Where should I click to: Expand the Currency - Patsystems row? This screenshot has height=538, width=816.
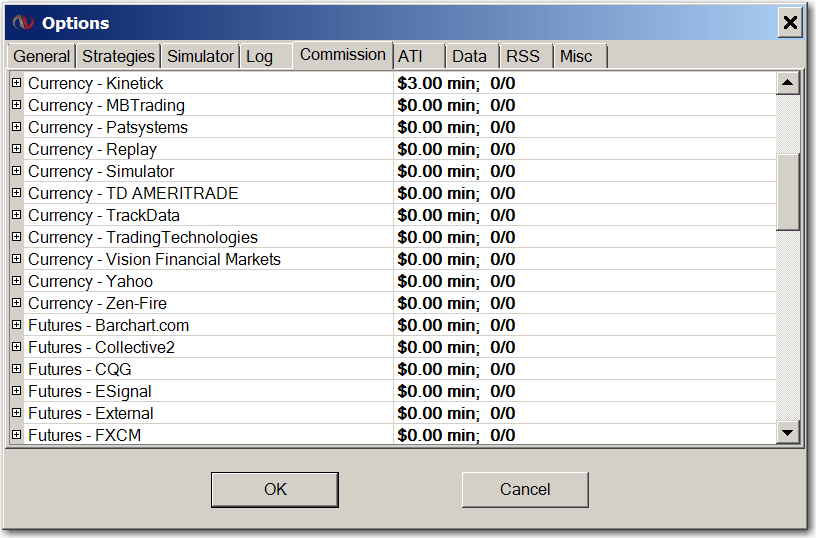coord(17,126)
